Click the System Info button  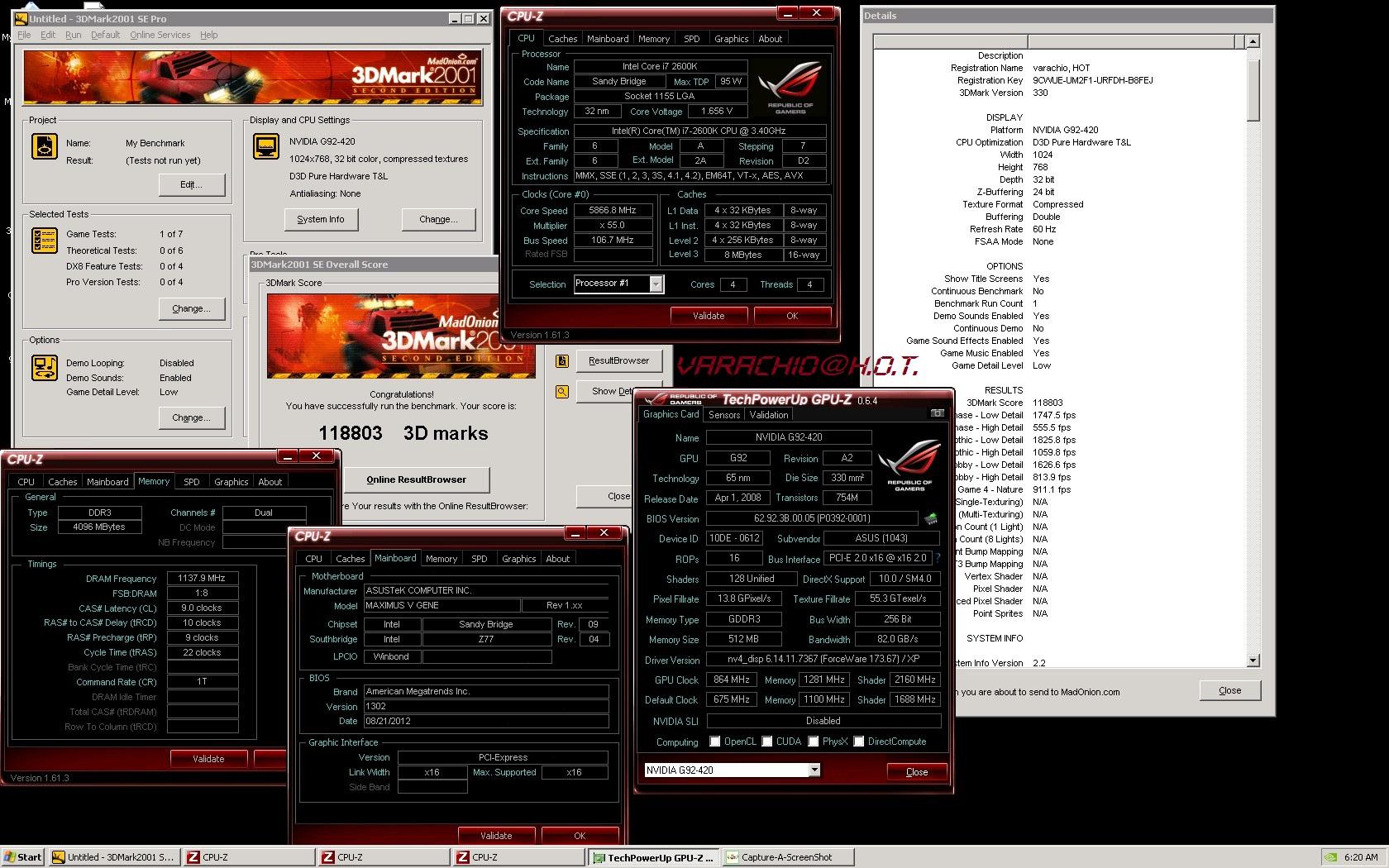(321, 219)
